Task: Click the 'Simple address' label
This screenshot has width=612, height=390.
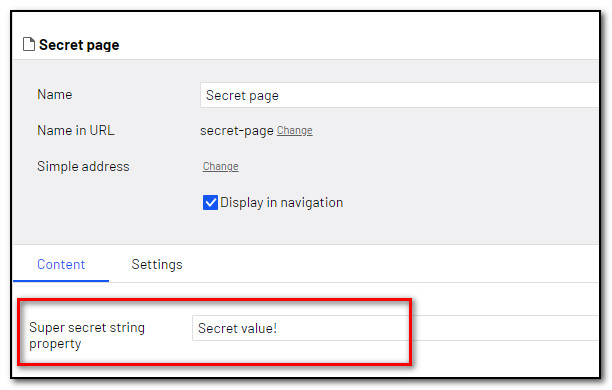Action: 83,167
